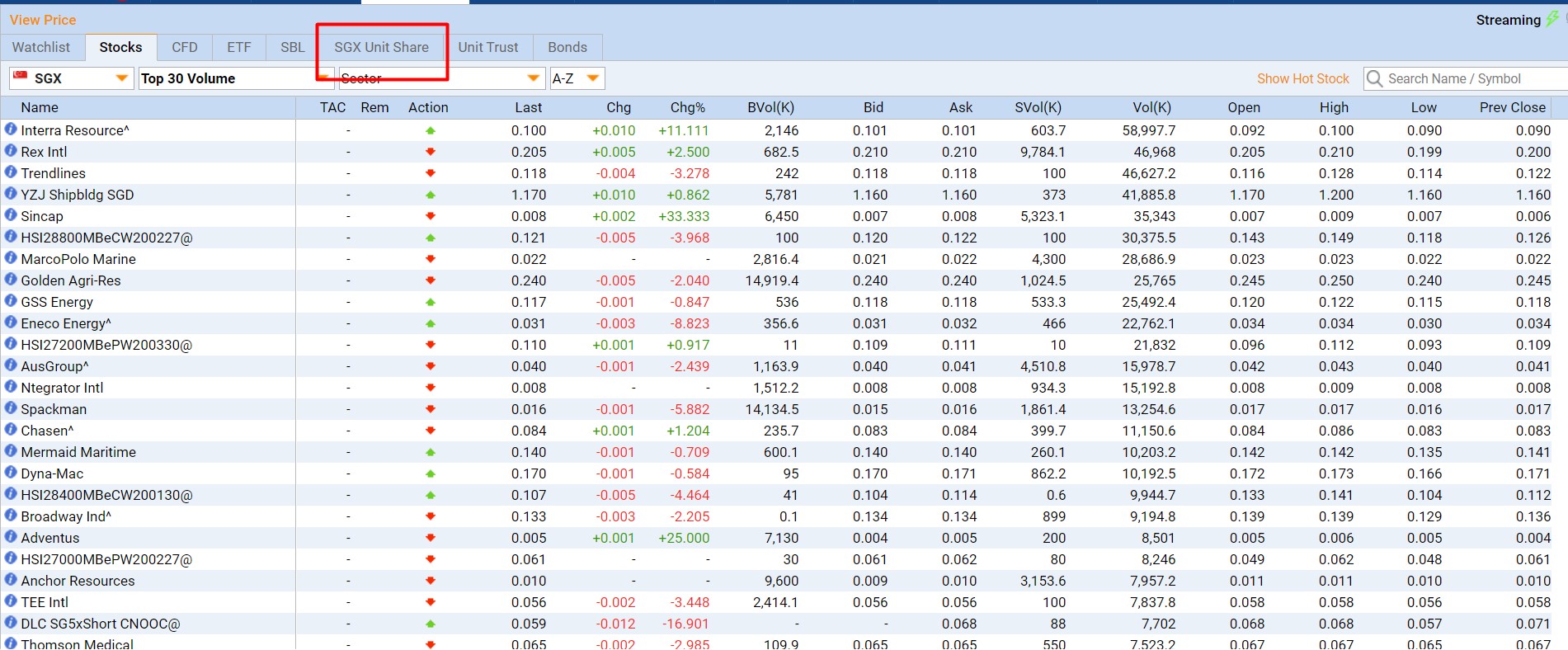
Task: Click the info icon beside Sincap
Action: click(x=11, y=215)
